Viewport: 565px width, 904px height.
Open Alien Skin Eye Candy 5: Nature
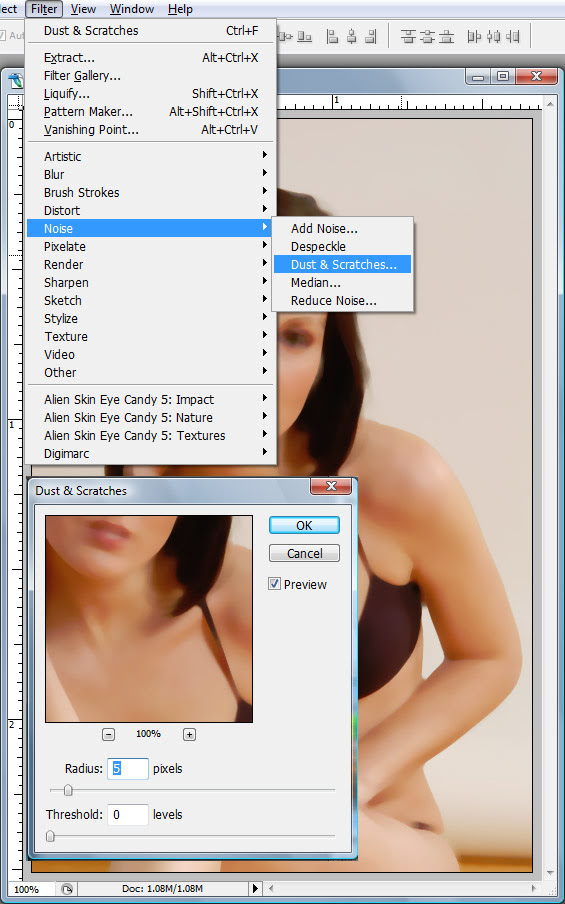(x=152, y=417)
